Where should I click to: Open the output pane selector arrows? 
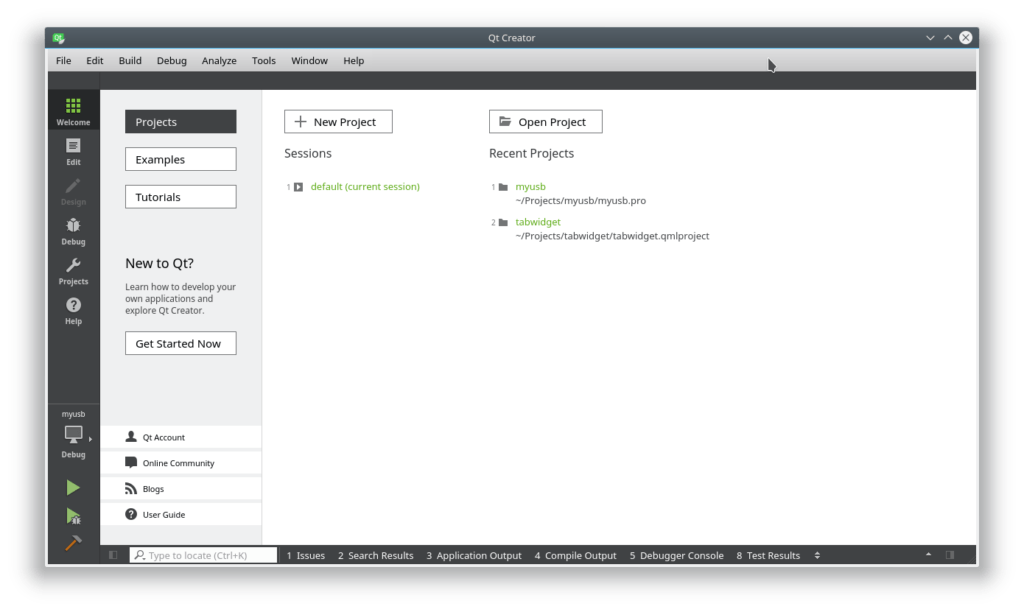click(x=817, y=555)
